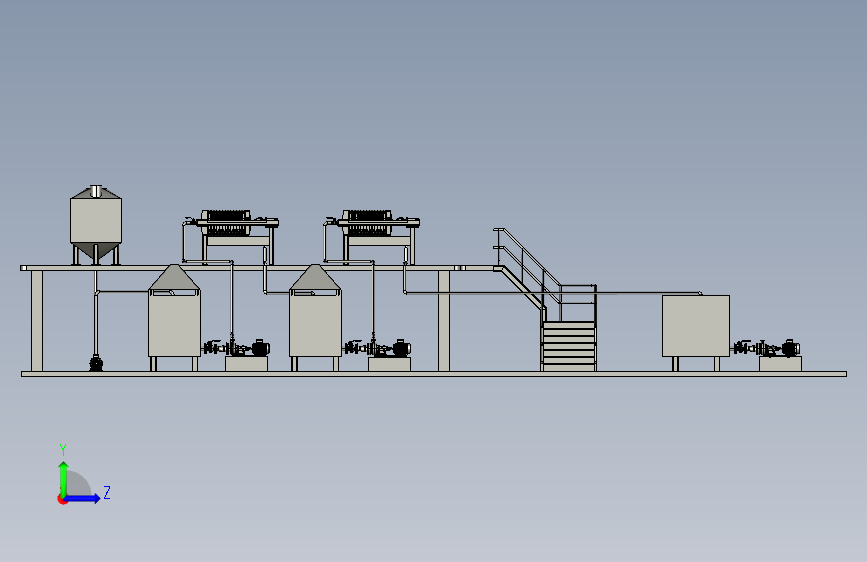The image size is (867, 562).
Task: Click the "Y" axis label
Action: click(x=63, y=449)
